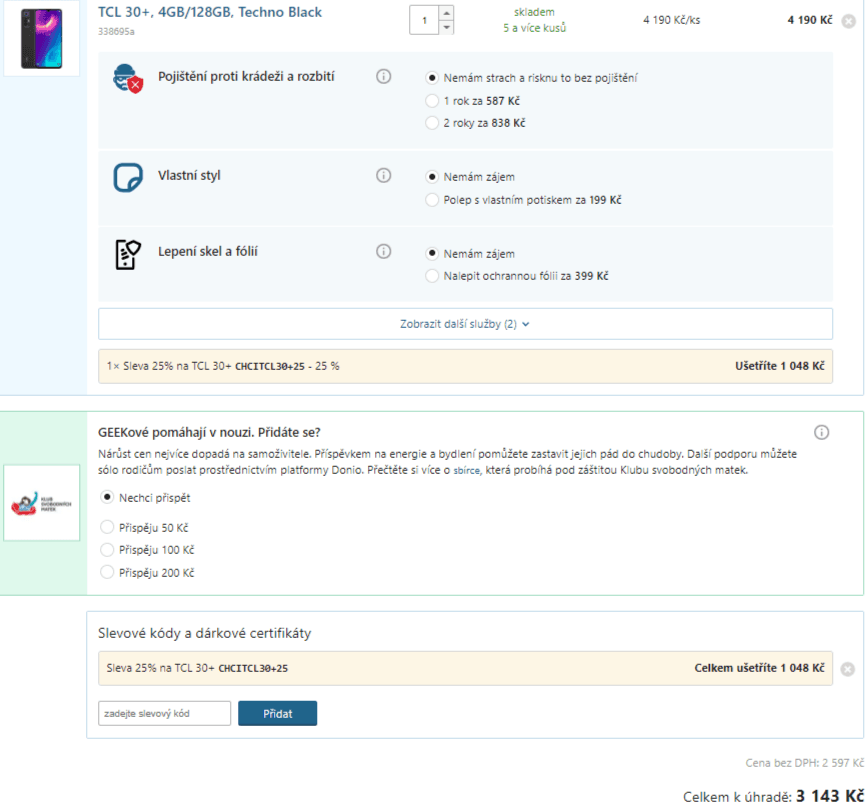Screen dimensions: 867x811
Task: Click the product code 338695a
Action: (116, 32)
